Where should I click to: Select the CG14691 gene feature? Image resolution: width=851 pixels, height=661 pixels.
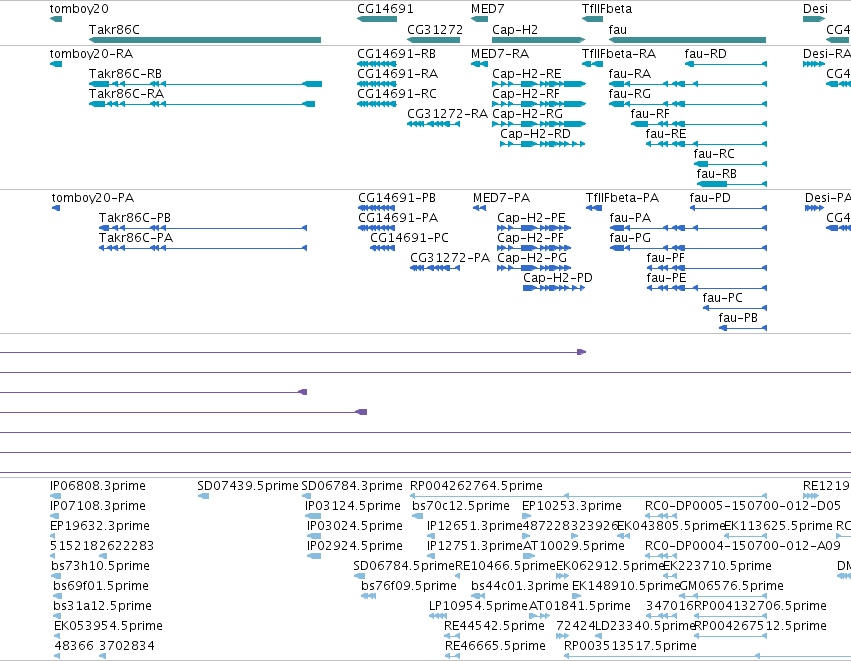(377, 19)
